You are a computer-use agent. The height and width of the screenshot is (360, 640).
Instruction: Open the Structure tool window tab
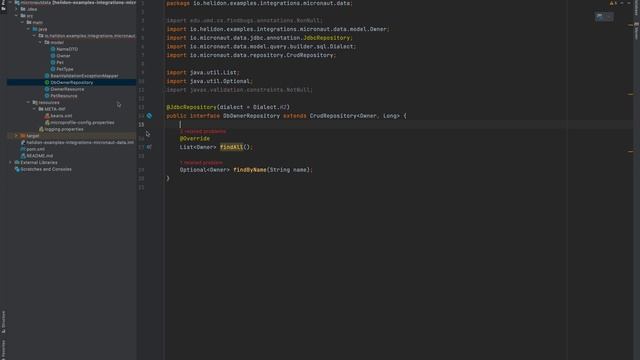[x=3, y=322]
